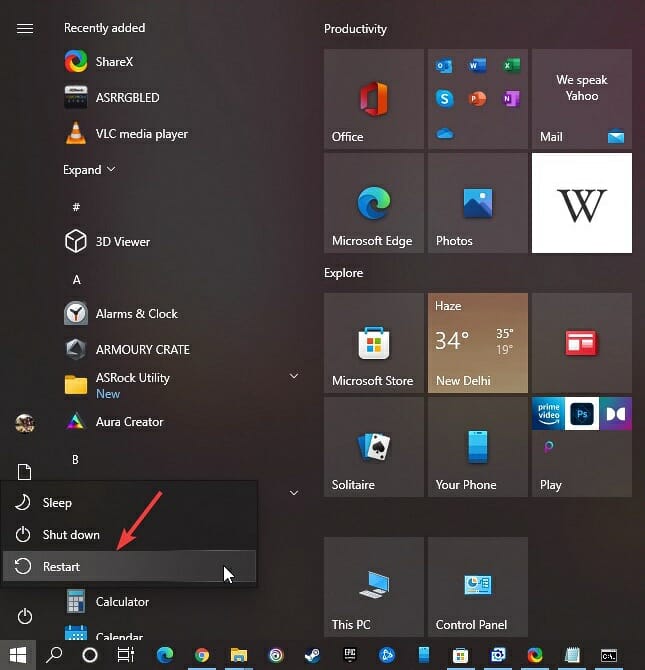645x670 pixels.
Task: Click the Power button in the left rail
Action: pos(25,616)
